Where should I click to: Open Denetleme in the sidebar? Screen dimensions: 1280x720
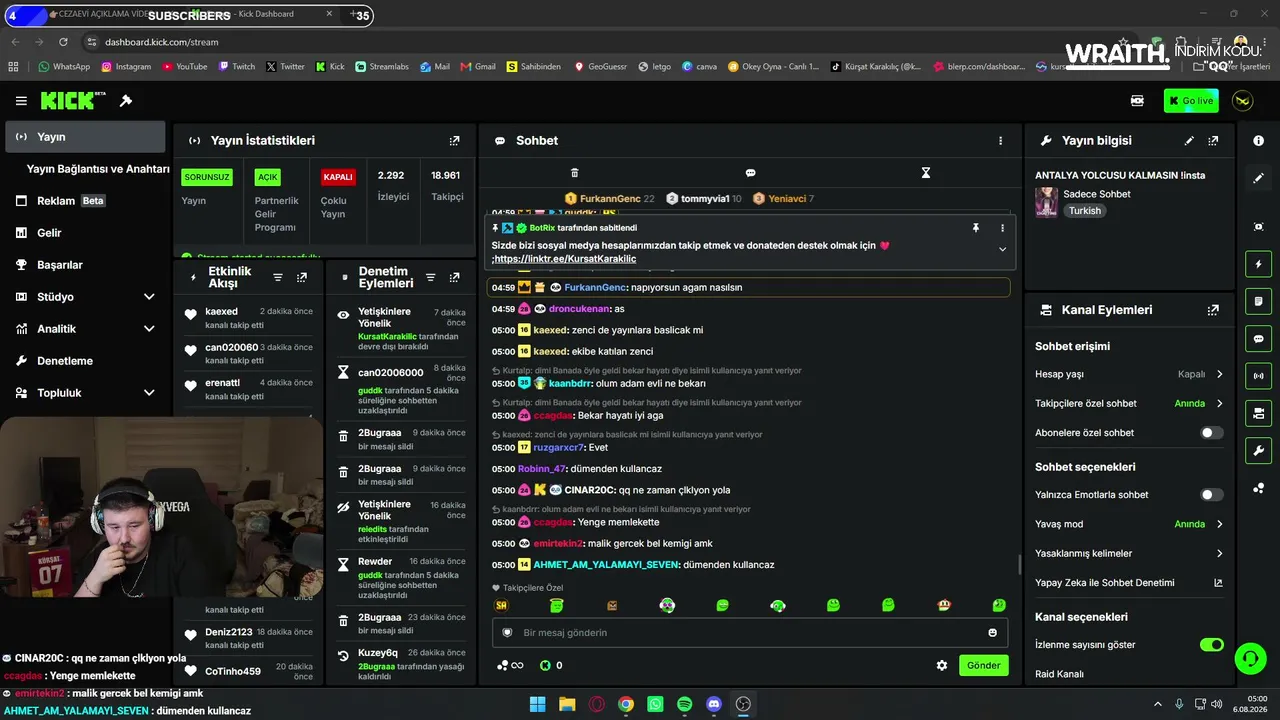[85, 361]
